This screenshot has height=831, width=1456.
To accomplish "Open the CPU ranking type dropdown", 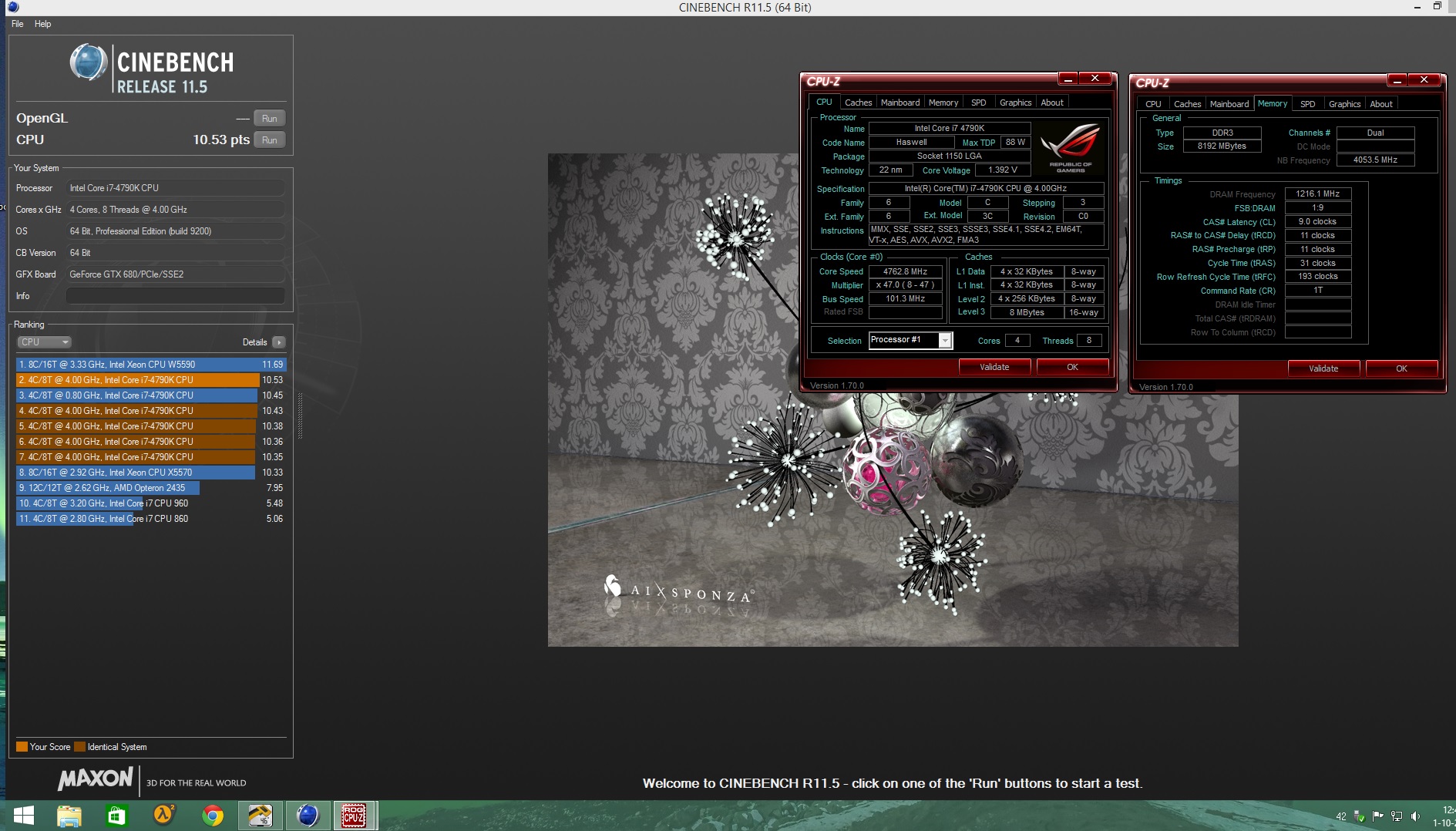I will pos(45,342).
